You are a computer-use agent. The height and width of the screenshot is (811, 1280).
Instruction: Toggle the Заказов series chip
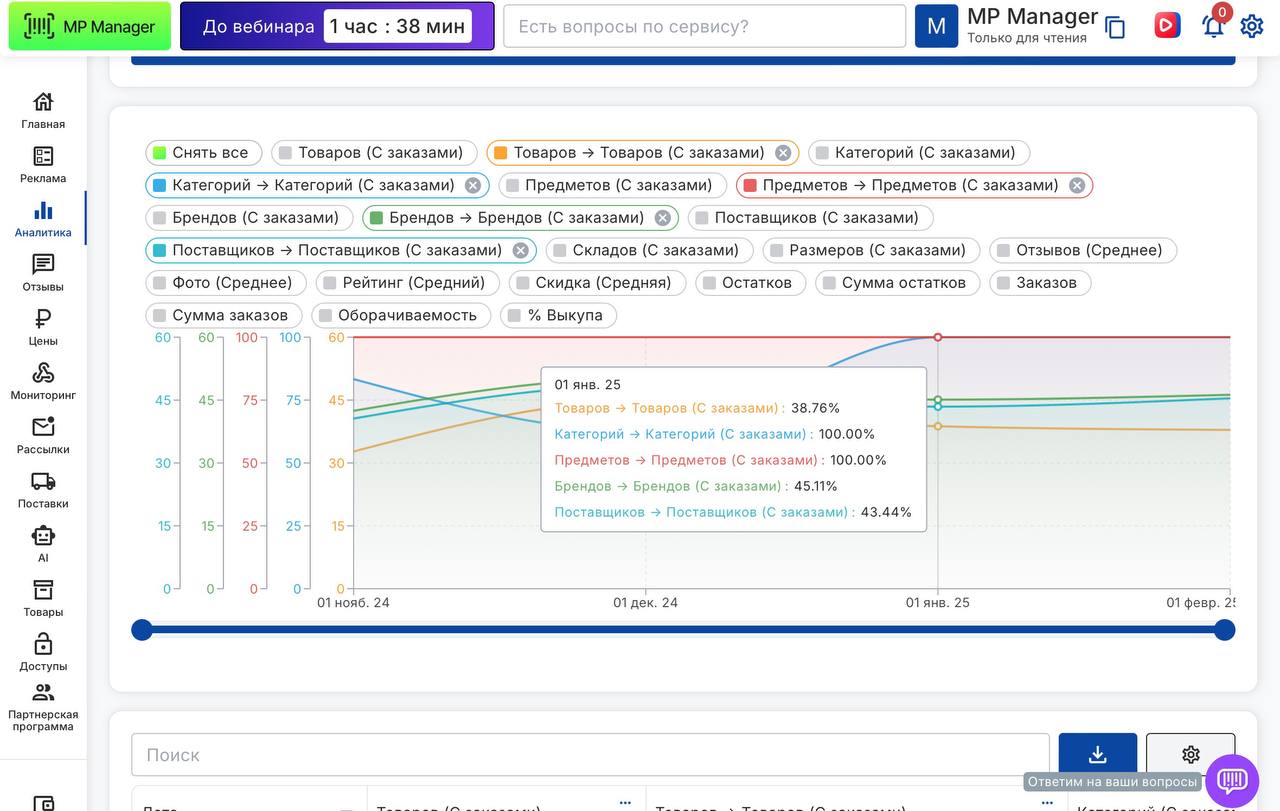click(1040, 283)
